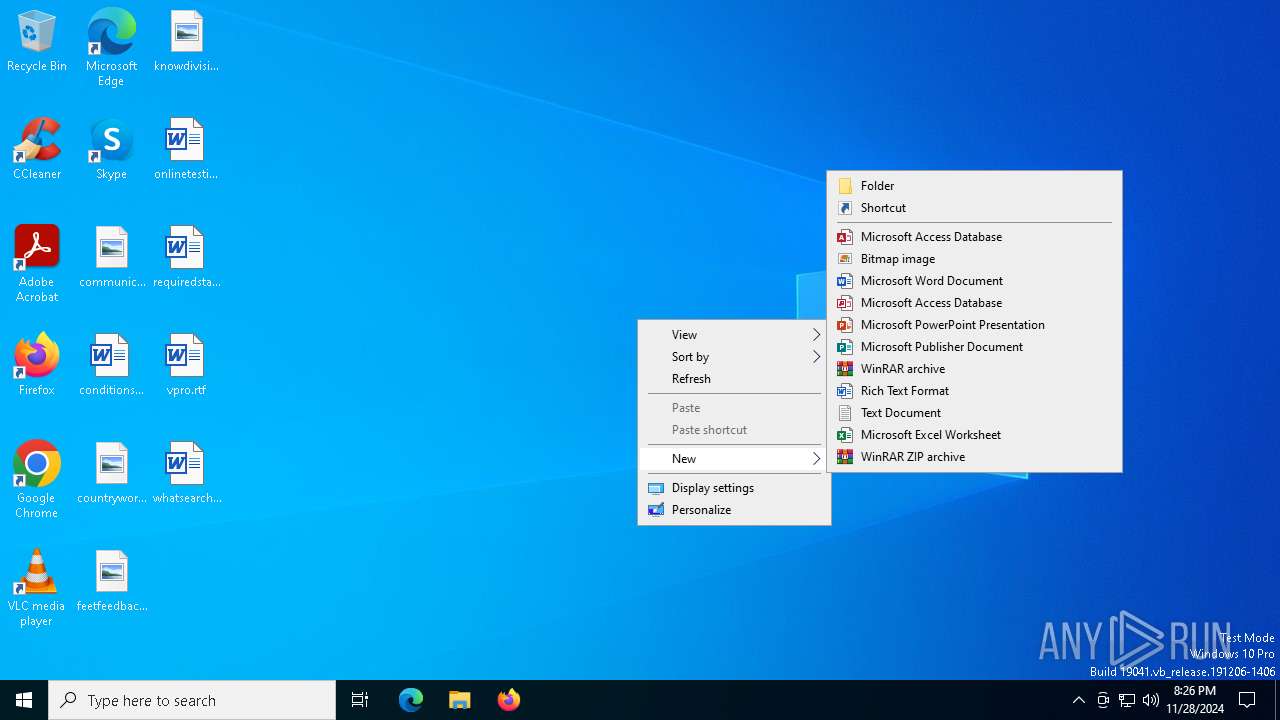Keep the New submenu open
Image resolution: width=1280 pixels, height=720 pixels.
(734, 459)
